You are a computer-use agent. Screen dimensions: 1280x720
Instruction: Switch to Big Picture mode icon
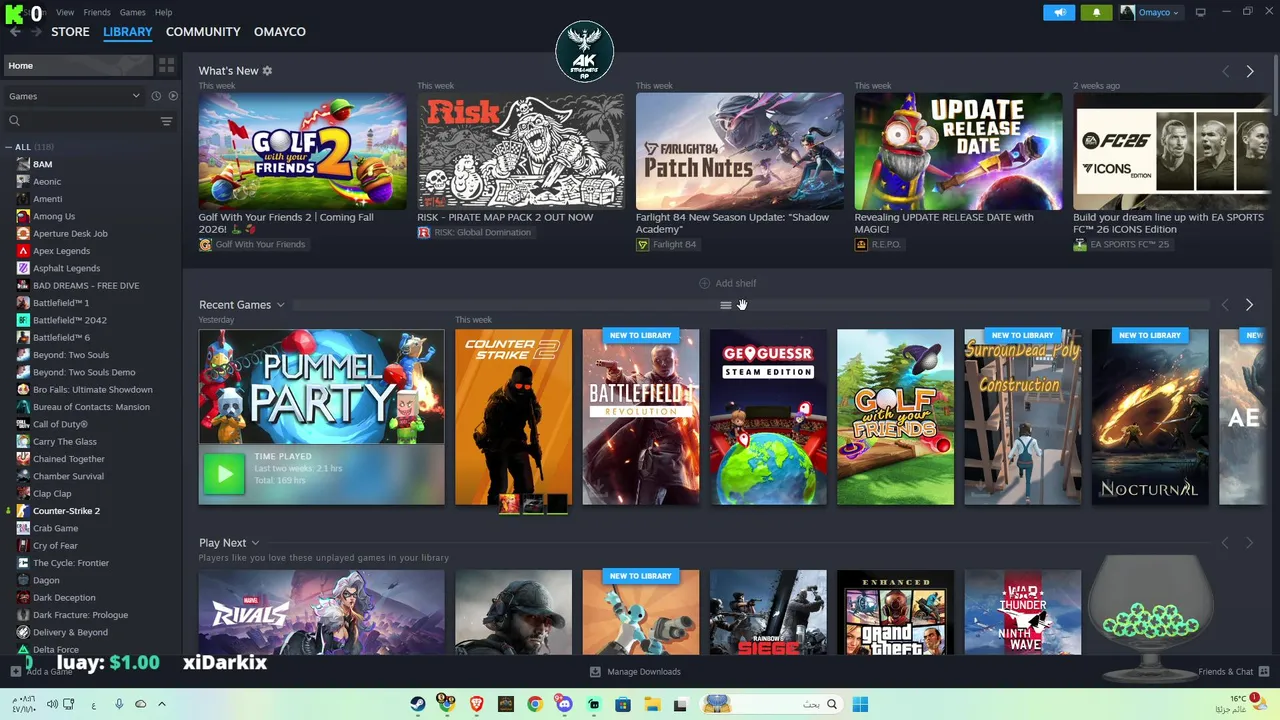[1200, 12]
